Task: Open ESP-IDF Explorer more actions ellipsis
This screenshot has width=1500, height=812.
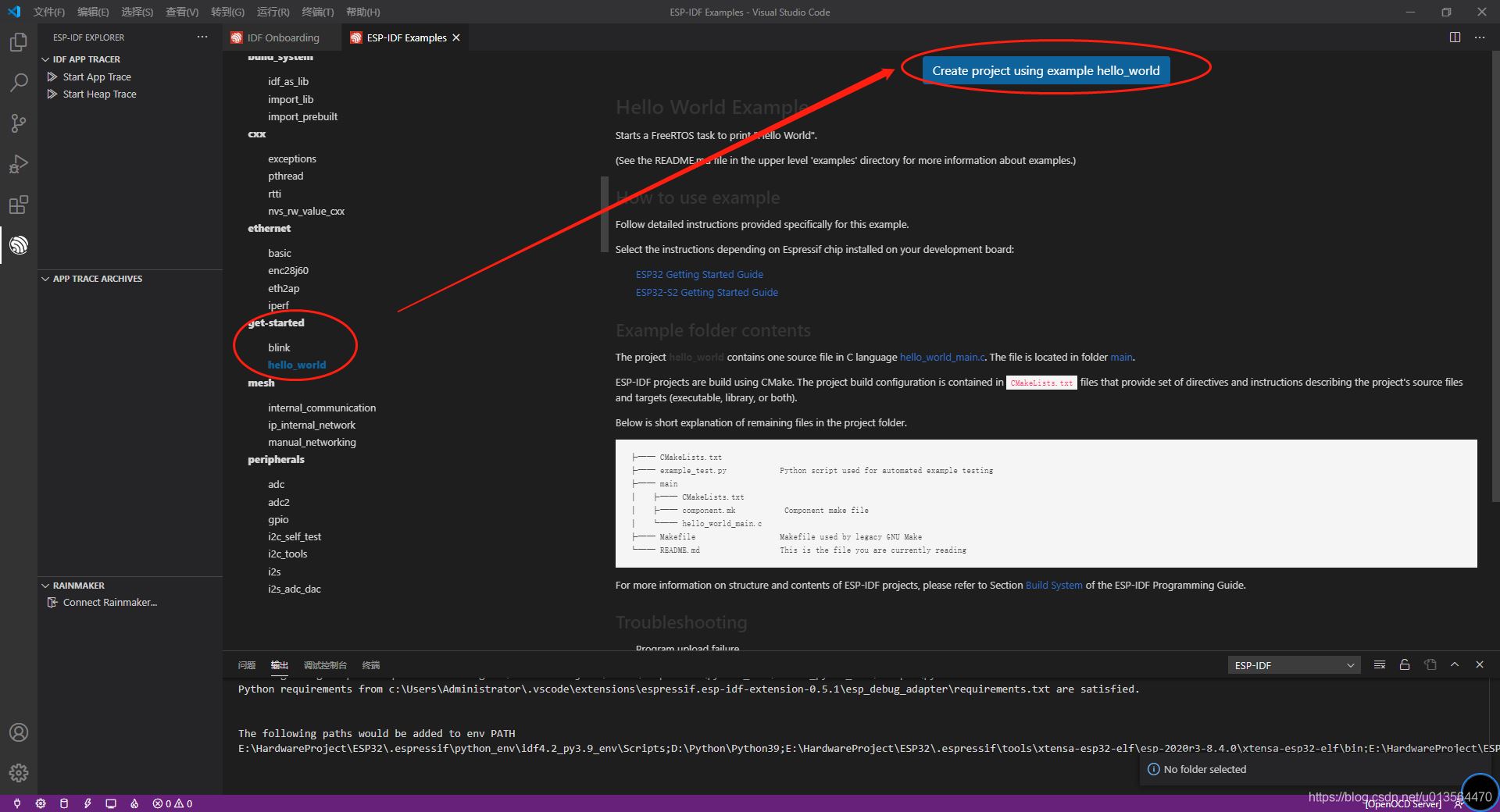Action: (x=202, y=37)
